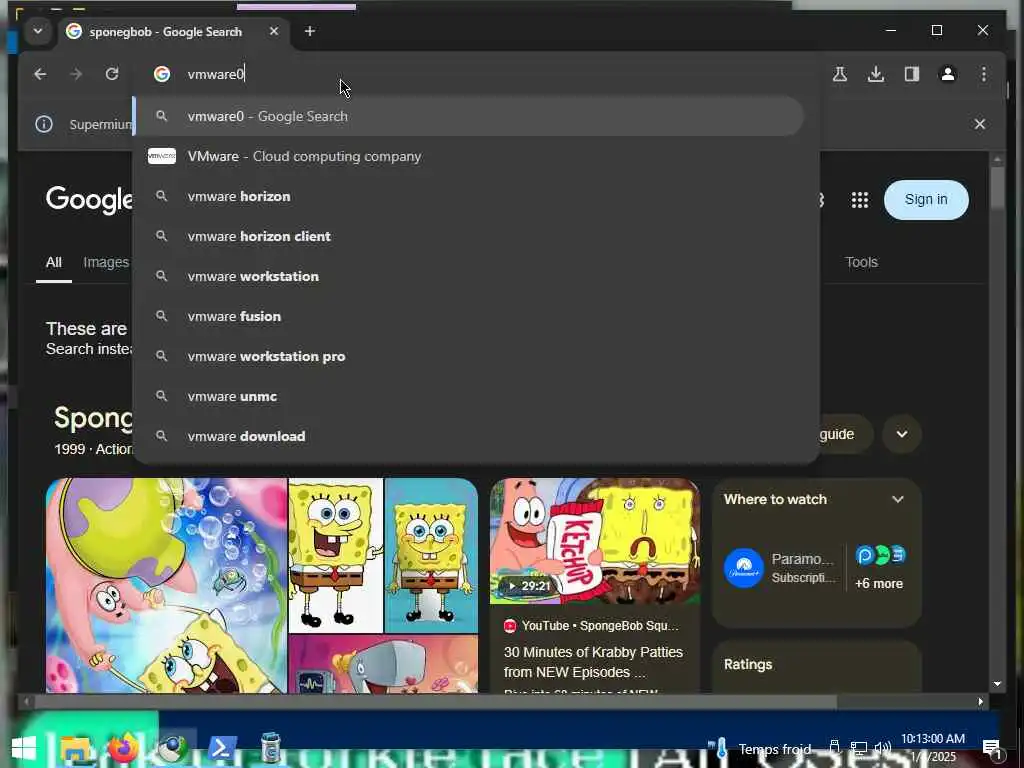Open the notification center icon
The width and height of the screenshot is (1024, 768).
click(991, 748)
